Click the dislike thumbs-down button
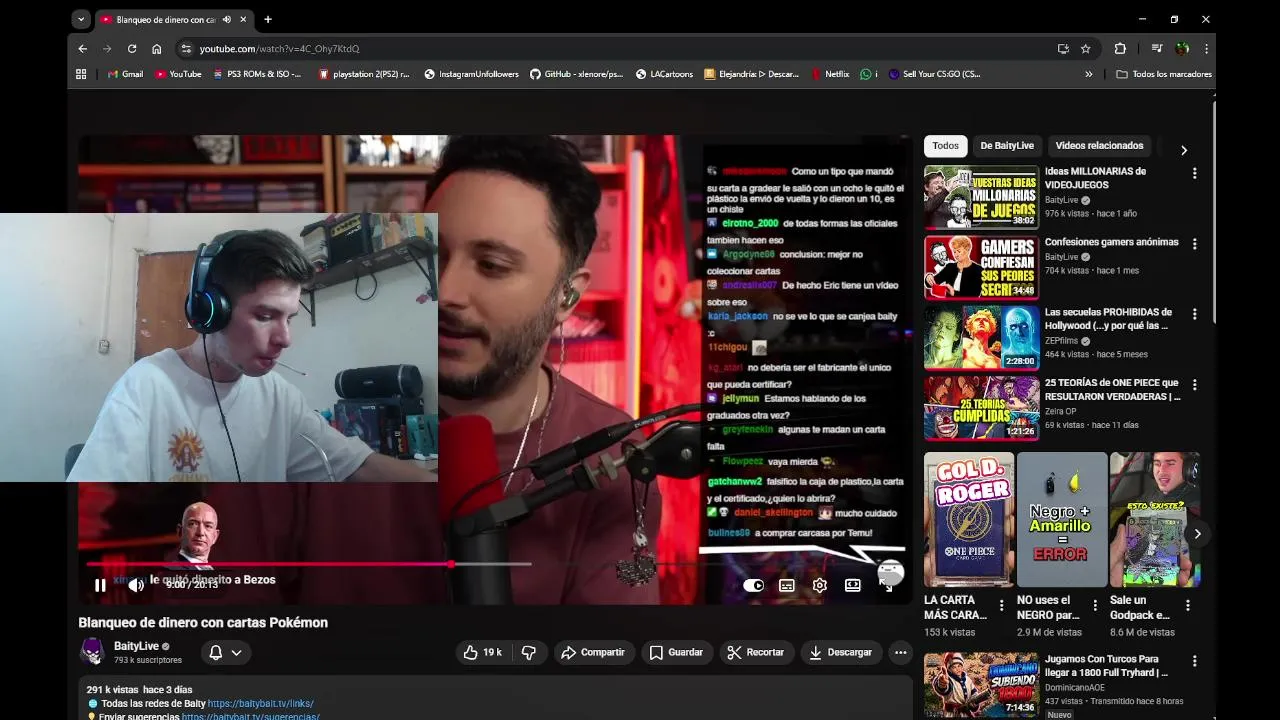 pos(529,652)
